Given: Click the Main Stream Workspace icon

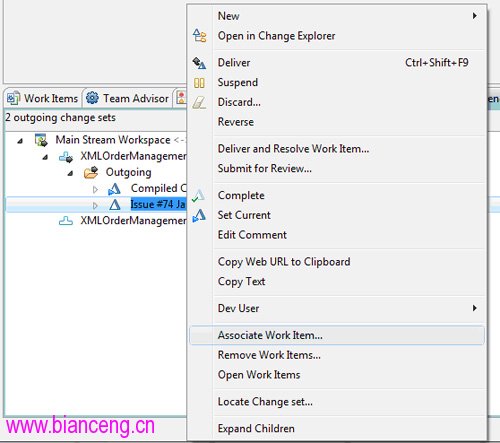Looking at the screenshot, I should 41,140.
